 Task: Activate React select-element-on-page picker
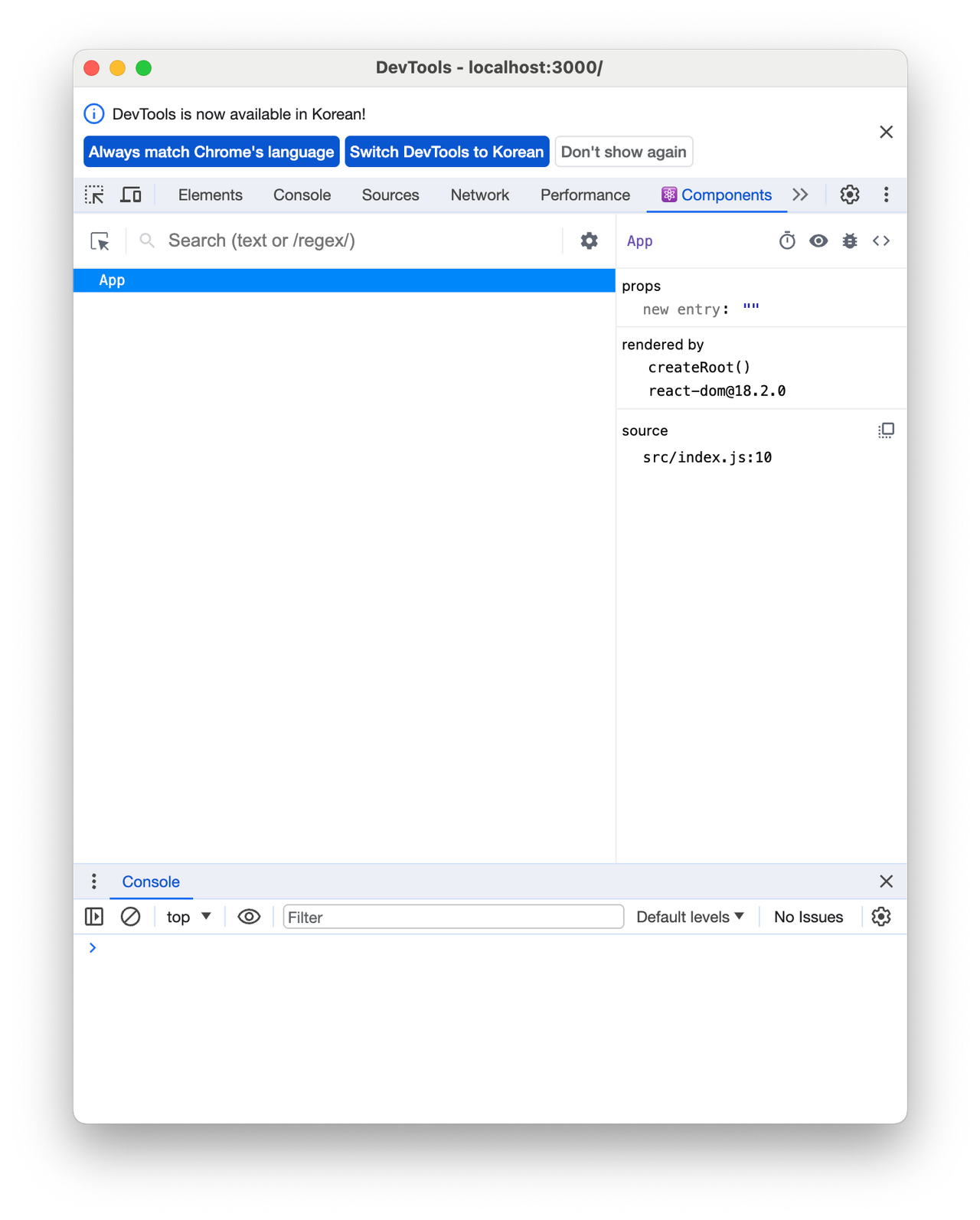pos(100,241)
